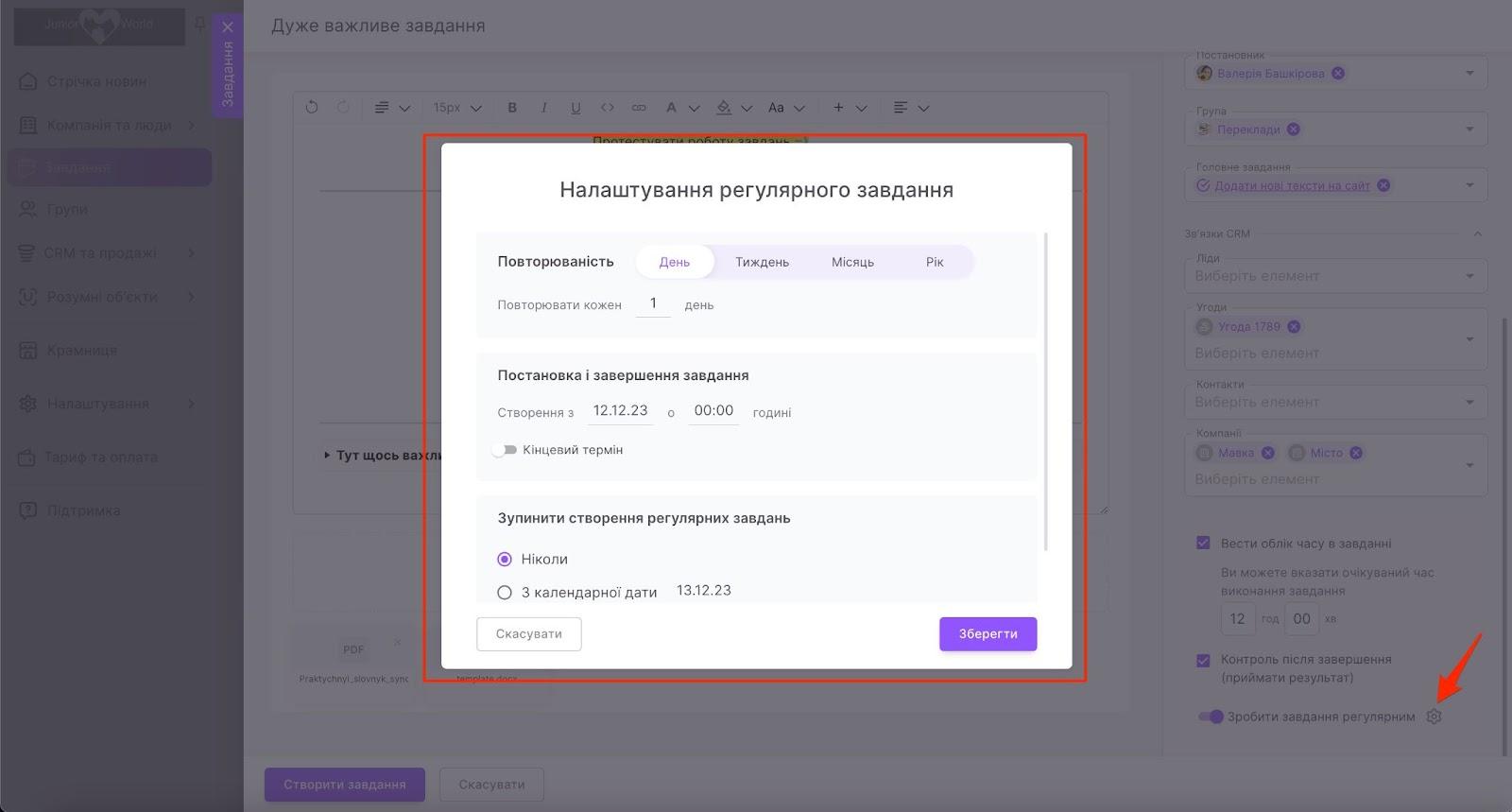1512x812 pixels.
Task: Click Скасувати button below the task form
Action: [x=491, y=785]
